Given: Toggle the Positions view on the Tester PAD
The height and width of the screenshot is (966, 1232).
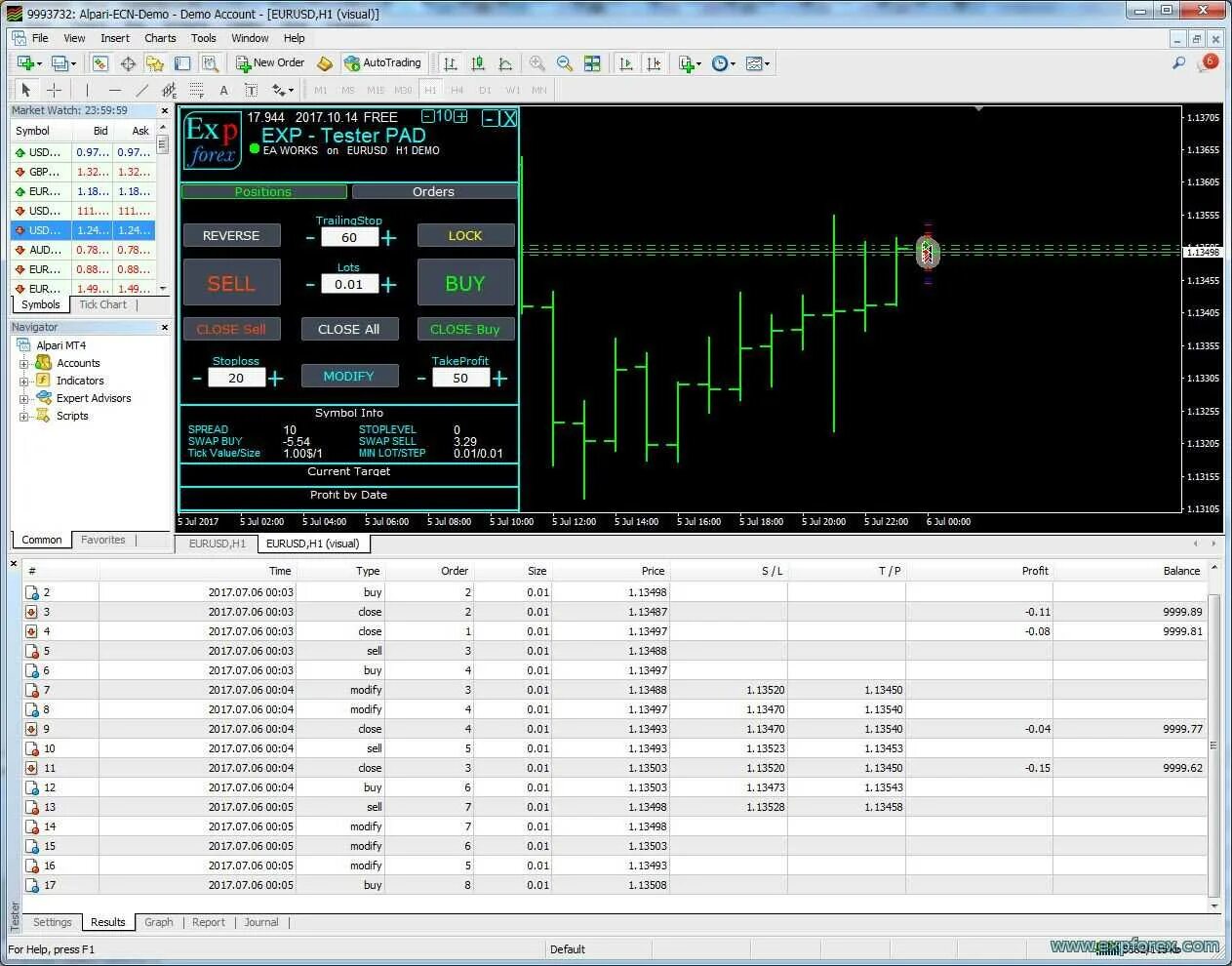Looking at the screenshot, I should 263,191.
